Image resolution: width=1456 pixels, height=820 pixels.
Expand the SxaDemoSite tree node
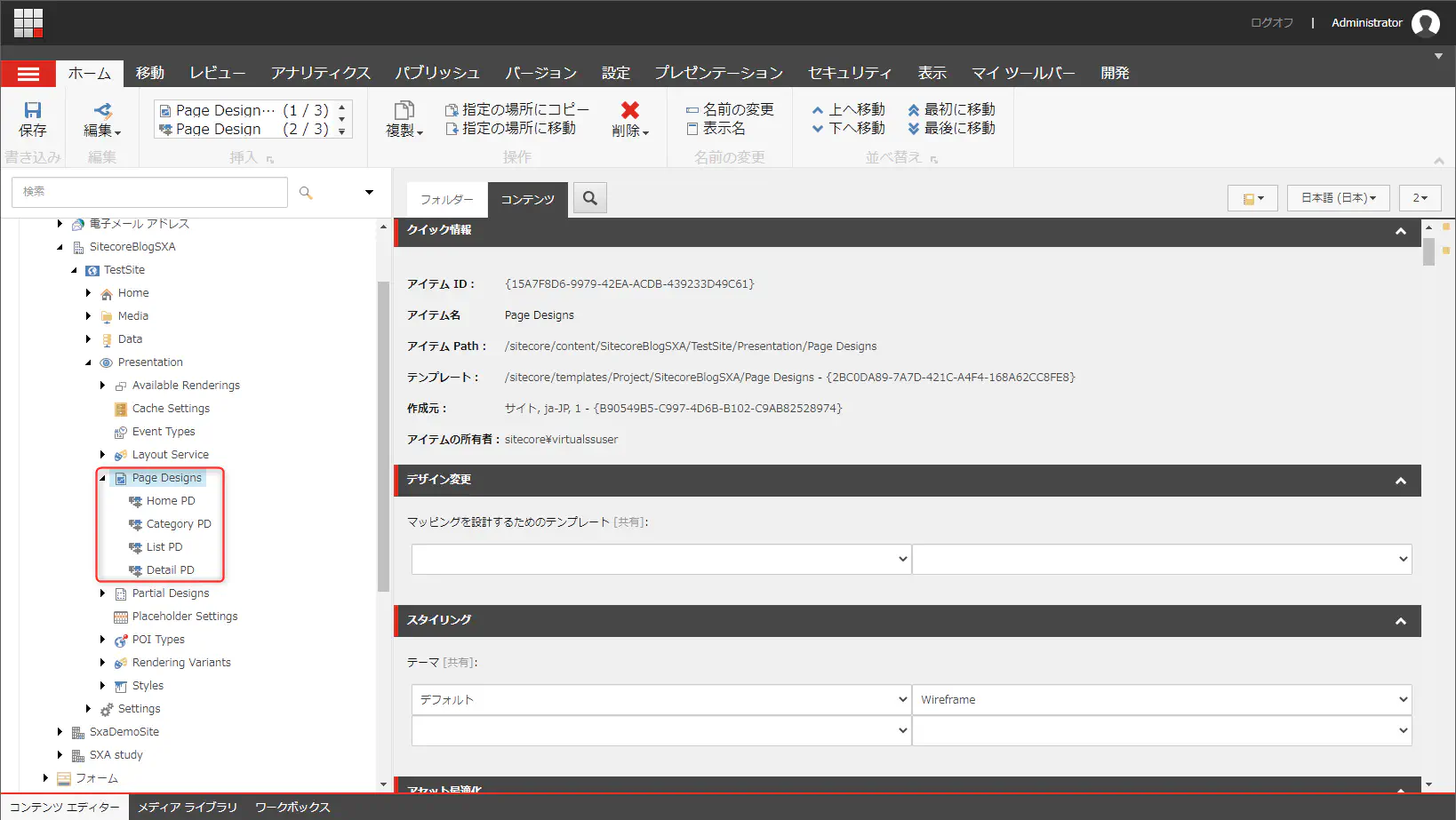pos(60,732)
